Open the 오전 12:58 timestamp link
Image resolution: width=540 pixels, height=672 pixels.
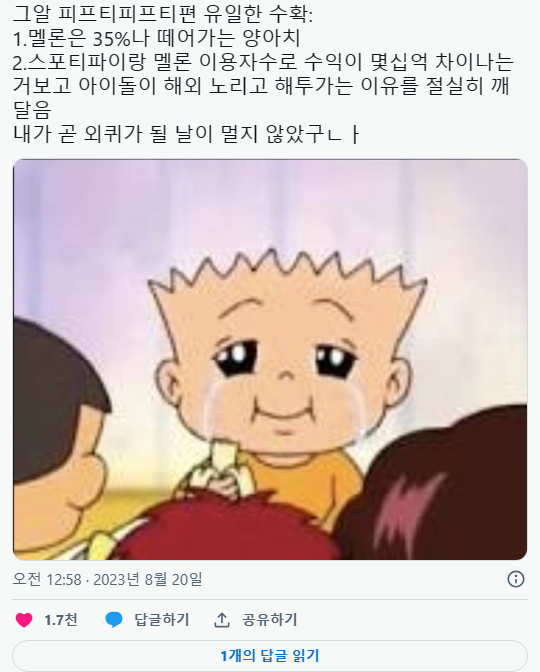point(47,579)
